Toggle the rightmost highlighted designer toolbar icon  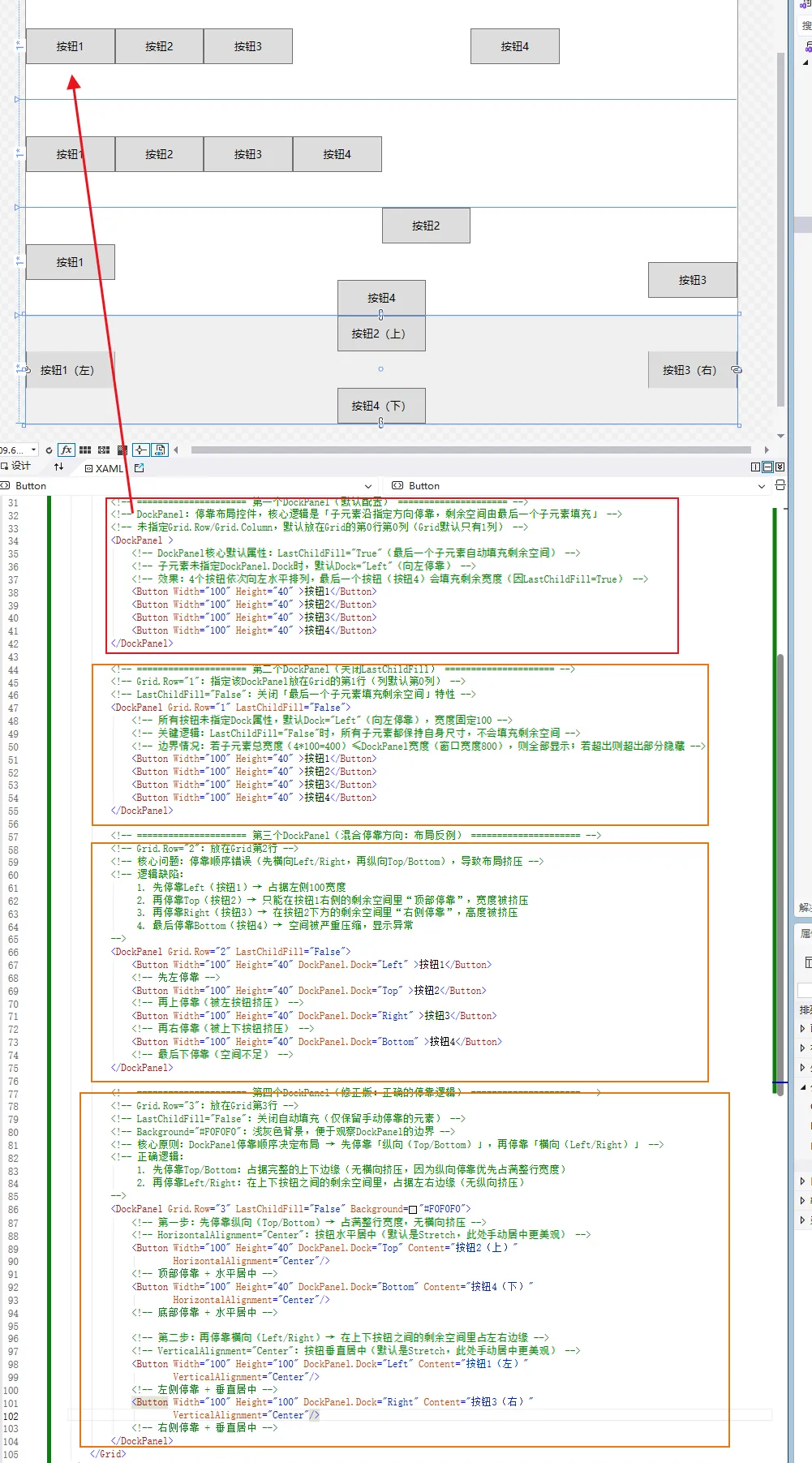pyautogui.click(x=160, y=450)
